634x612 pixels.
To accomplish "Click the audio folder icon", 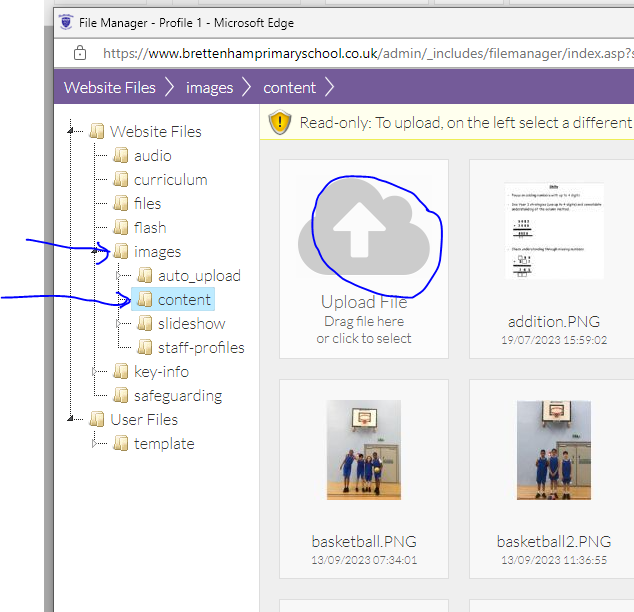I will [120, 155].
